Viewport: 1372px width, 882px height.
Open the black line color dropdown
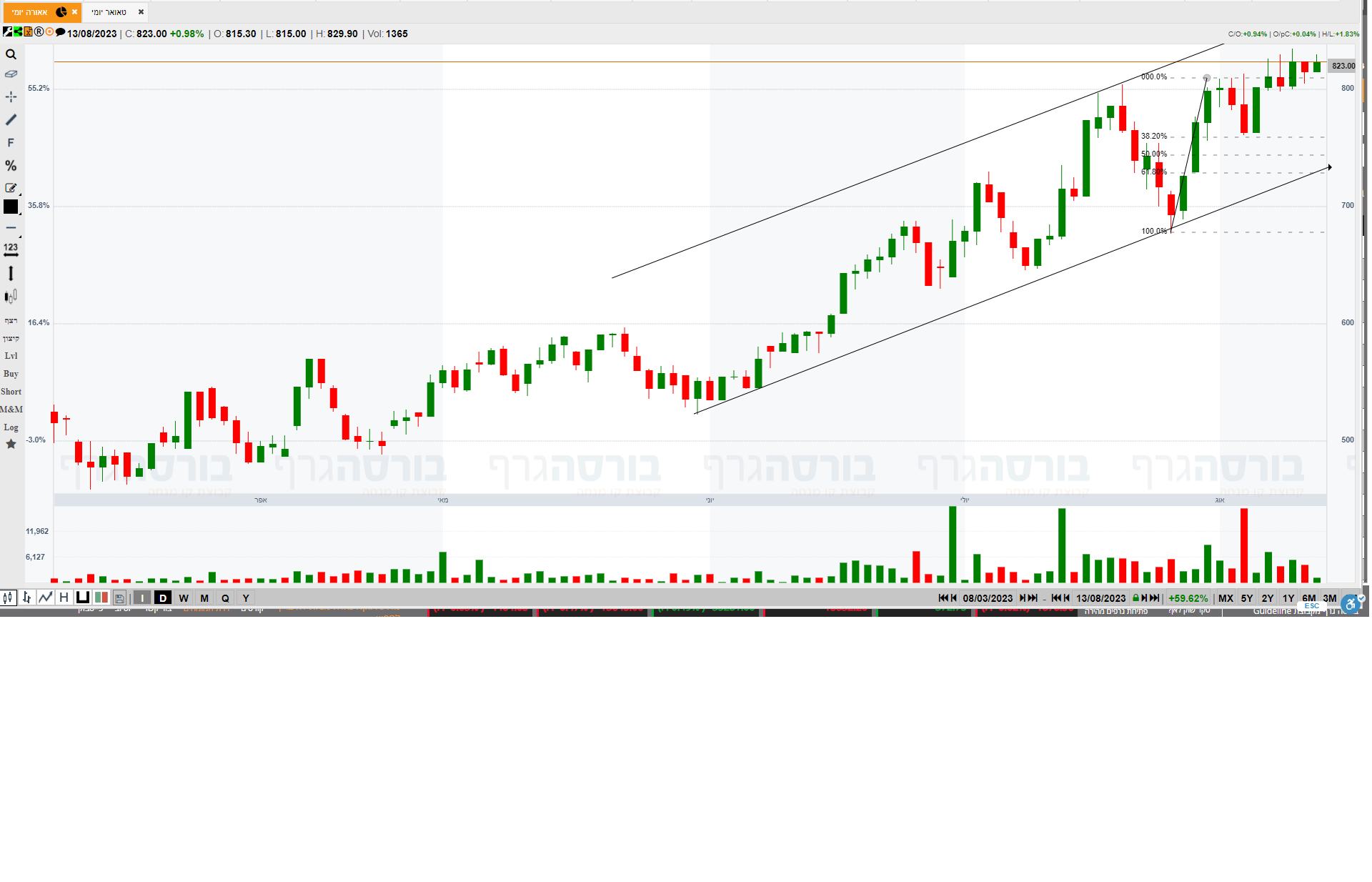coord(11,207)
